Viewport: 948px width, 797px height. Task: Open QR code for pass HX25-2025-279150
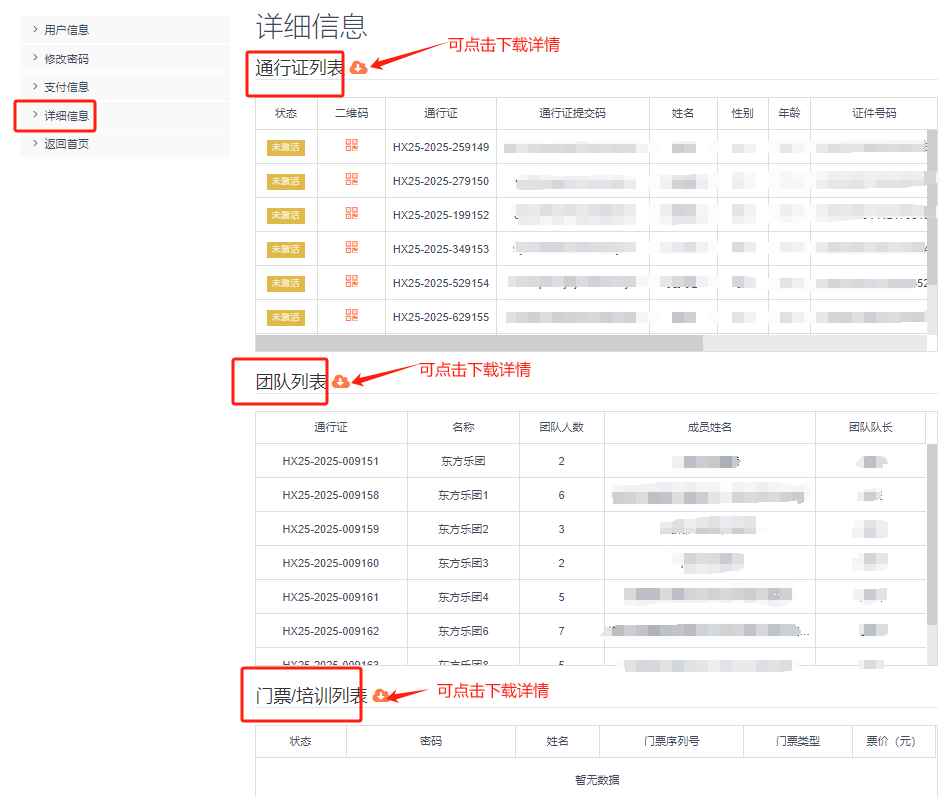pyautogui.click(x=351, y=180)
